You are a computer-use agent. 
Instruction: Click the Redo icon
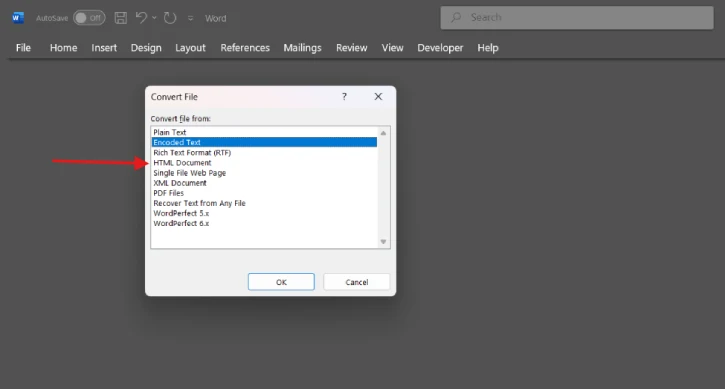pos(170,18)
